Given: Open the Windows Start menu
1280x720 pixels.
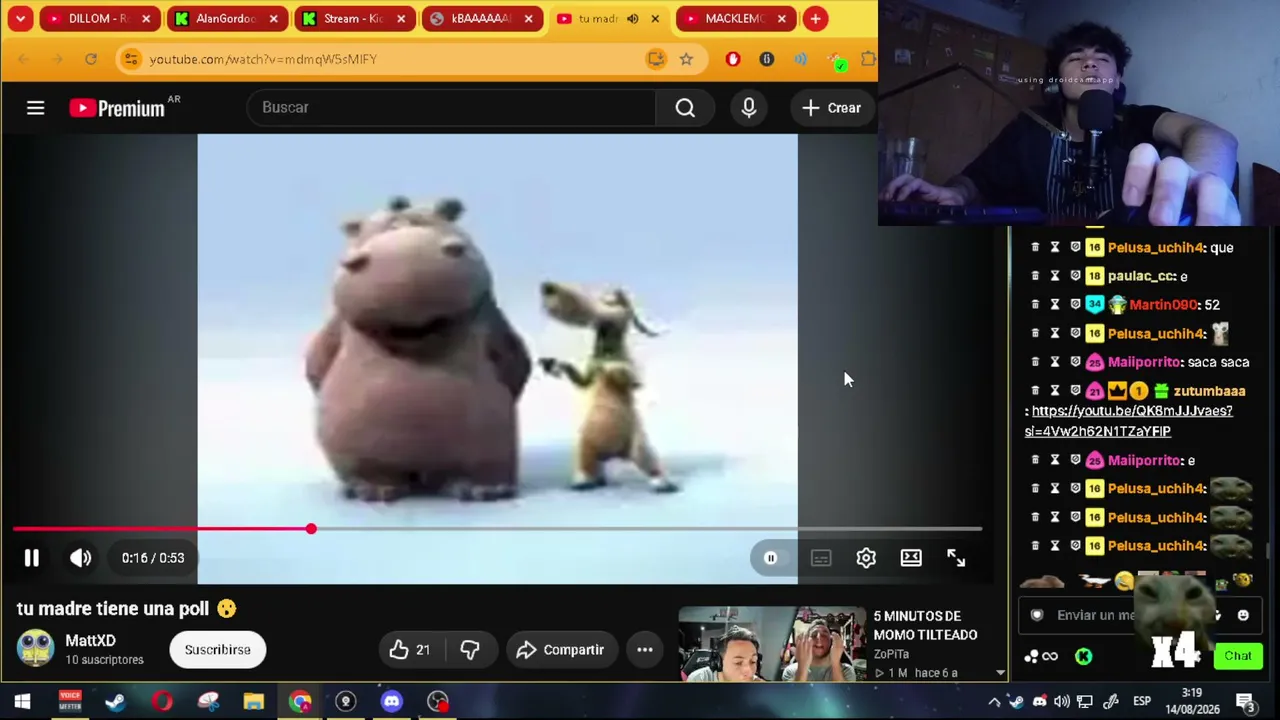Looking at the screenshot, I should pyautogui.click(x=22, y=701).
